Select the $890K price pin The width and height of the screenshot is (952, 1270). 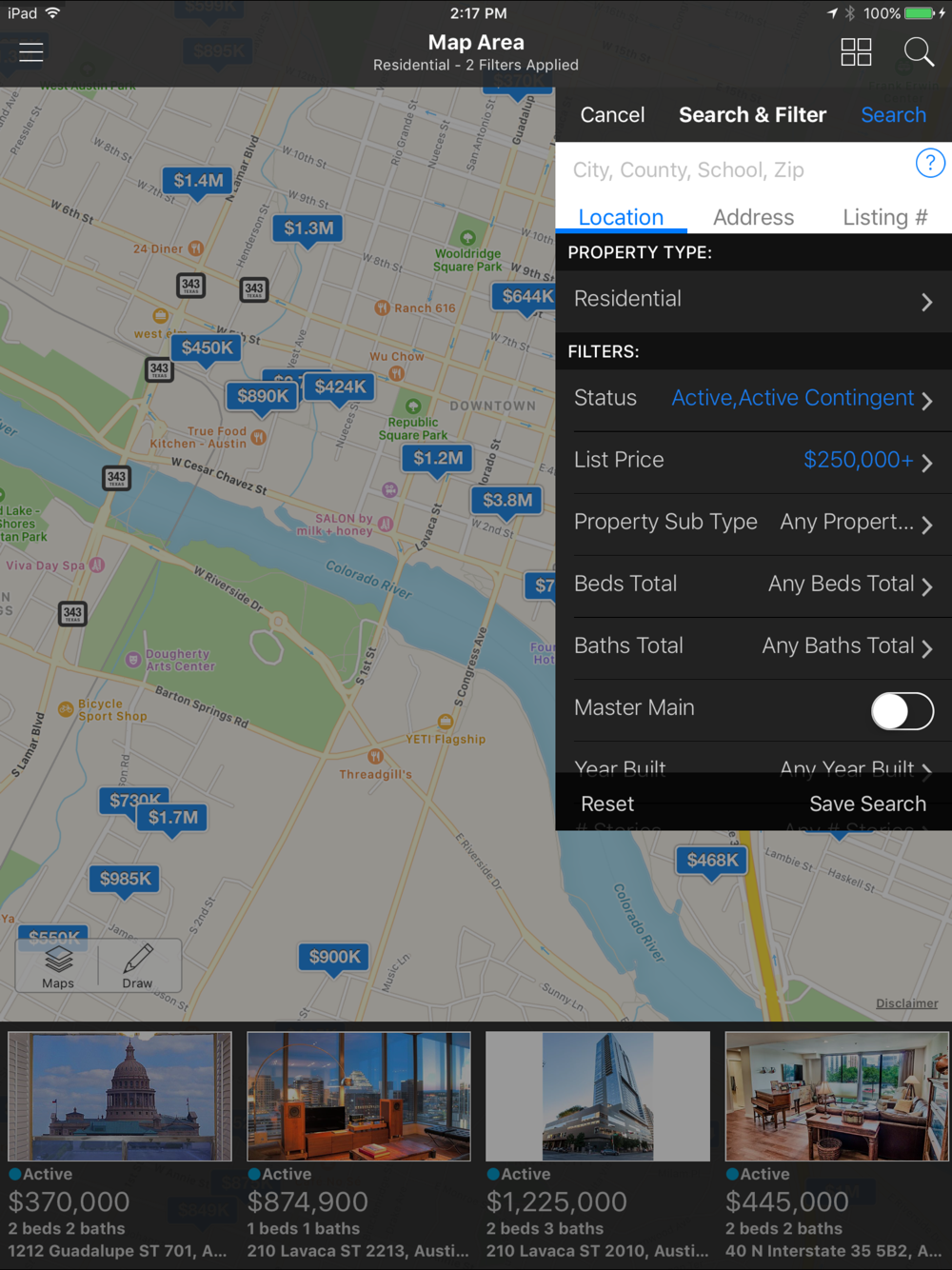click(263, 397)
